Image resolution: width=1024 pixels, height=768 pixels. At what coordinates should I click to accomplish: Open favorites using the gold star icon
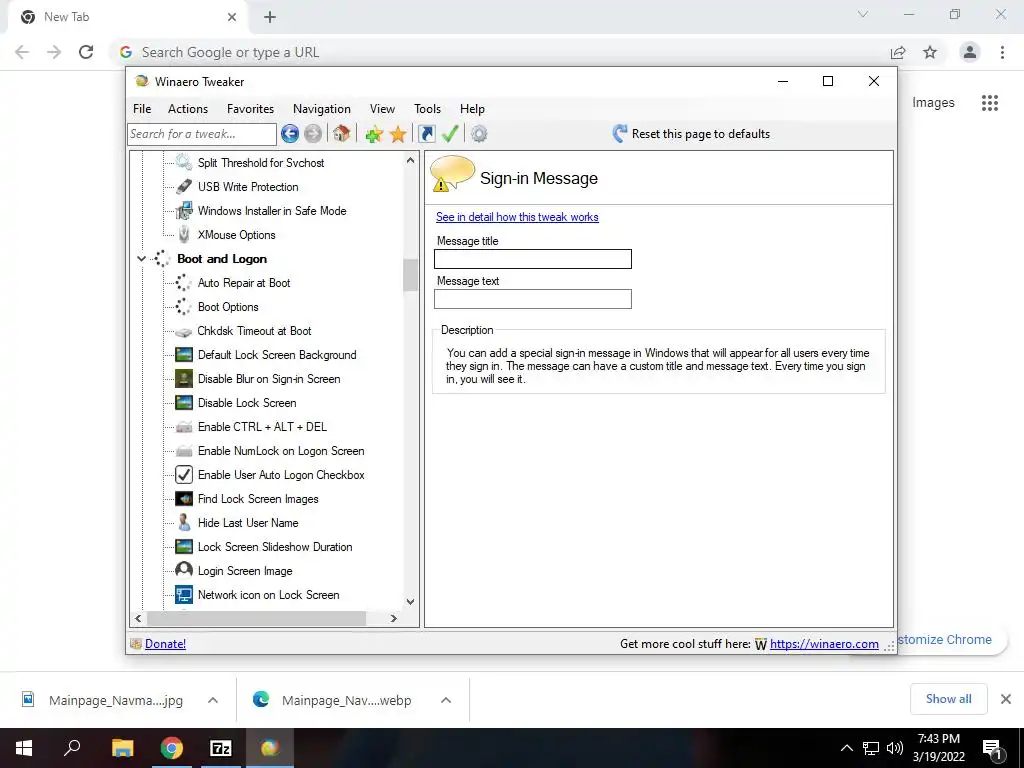coord(398,134)
